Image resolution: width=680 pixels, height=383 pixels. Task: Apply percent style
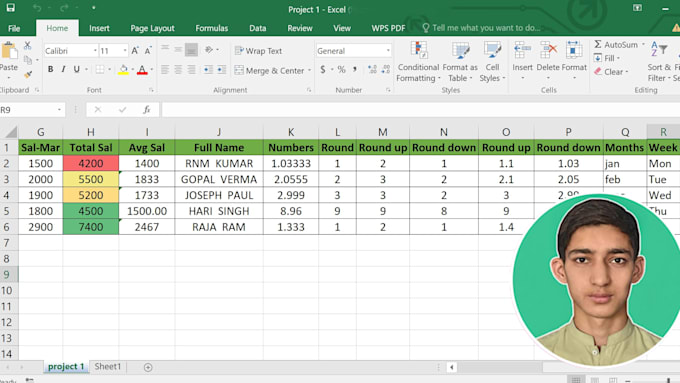341,69
